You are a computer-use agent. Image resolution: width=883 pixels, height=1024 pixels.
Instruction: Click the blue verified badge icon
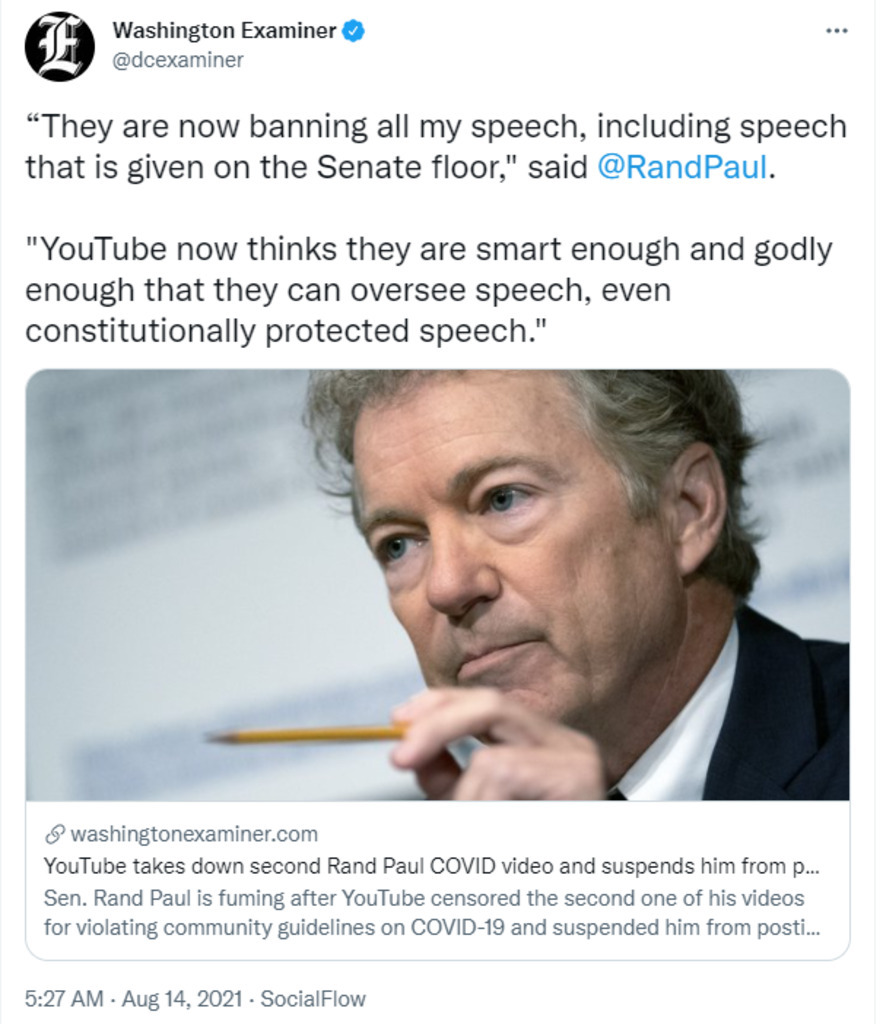point(353,31)
